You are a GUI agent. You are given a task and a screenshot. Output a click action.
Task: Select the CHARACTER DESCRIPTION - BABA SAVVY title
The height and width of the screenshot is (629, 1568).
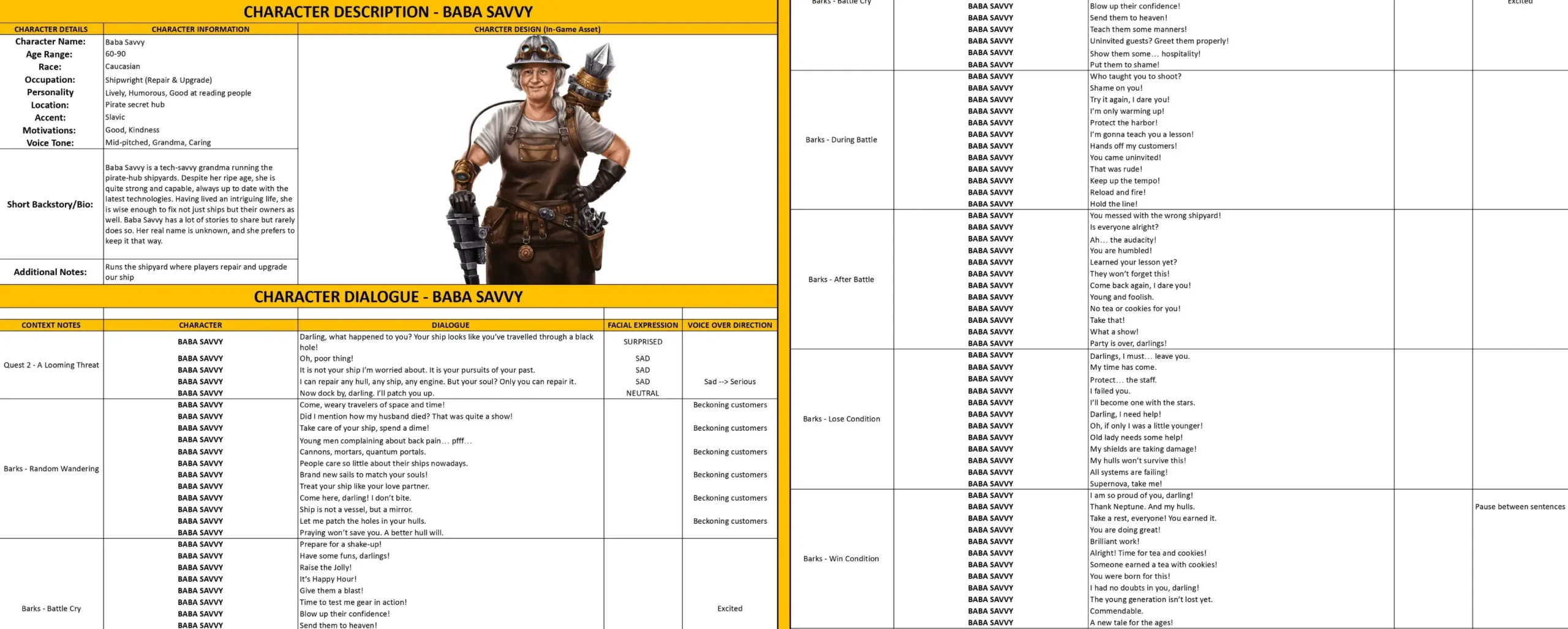coord(388,12)
